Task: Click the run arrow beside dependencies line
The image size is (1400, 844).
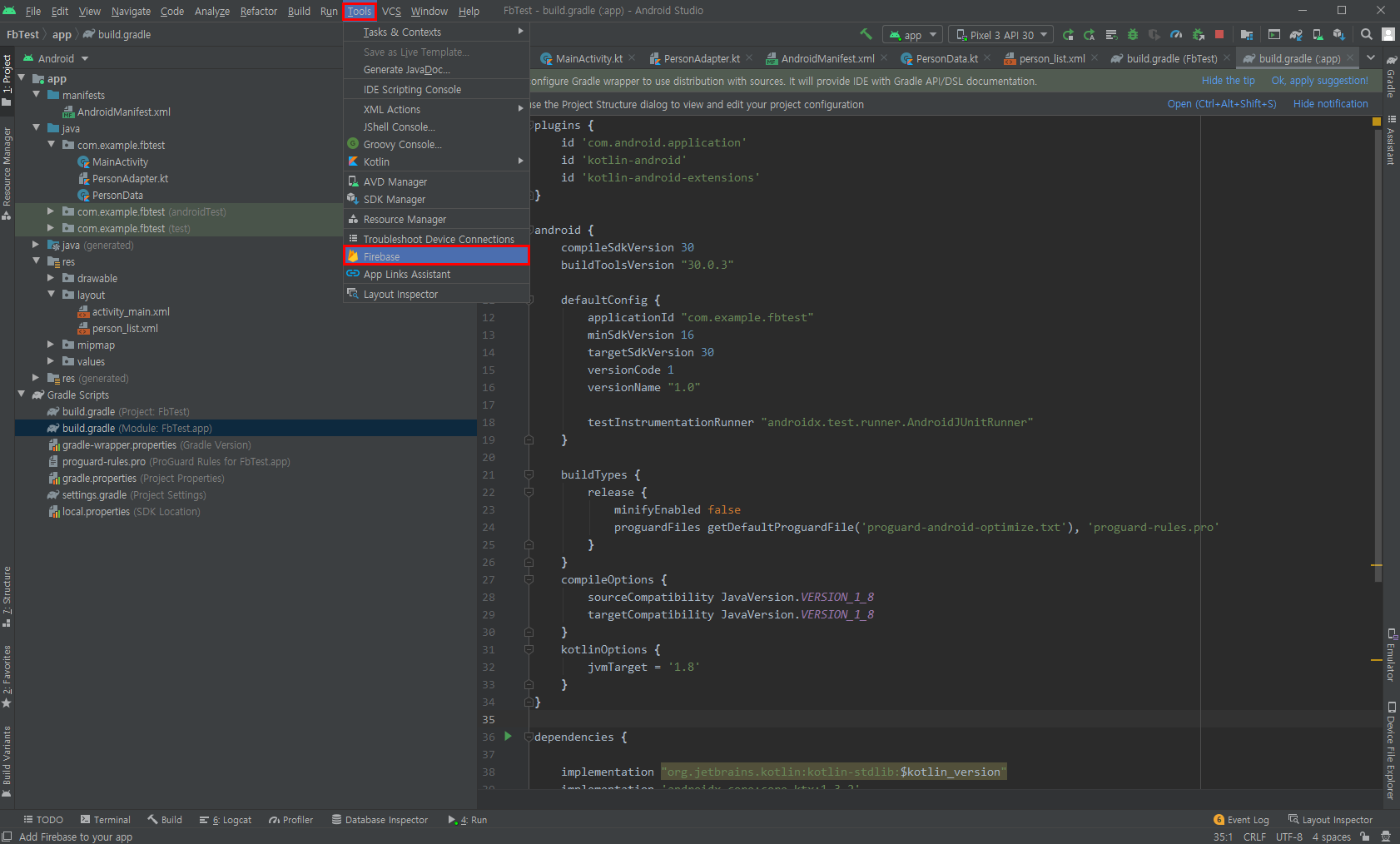Action: coord(508,736)
